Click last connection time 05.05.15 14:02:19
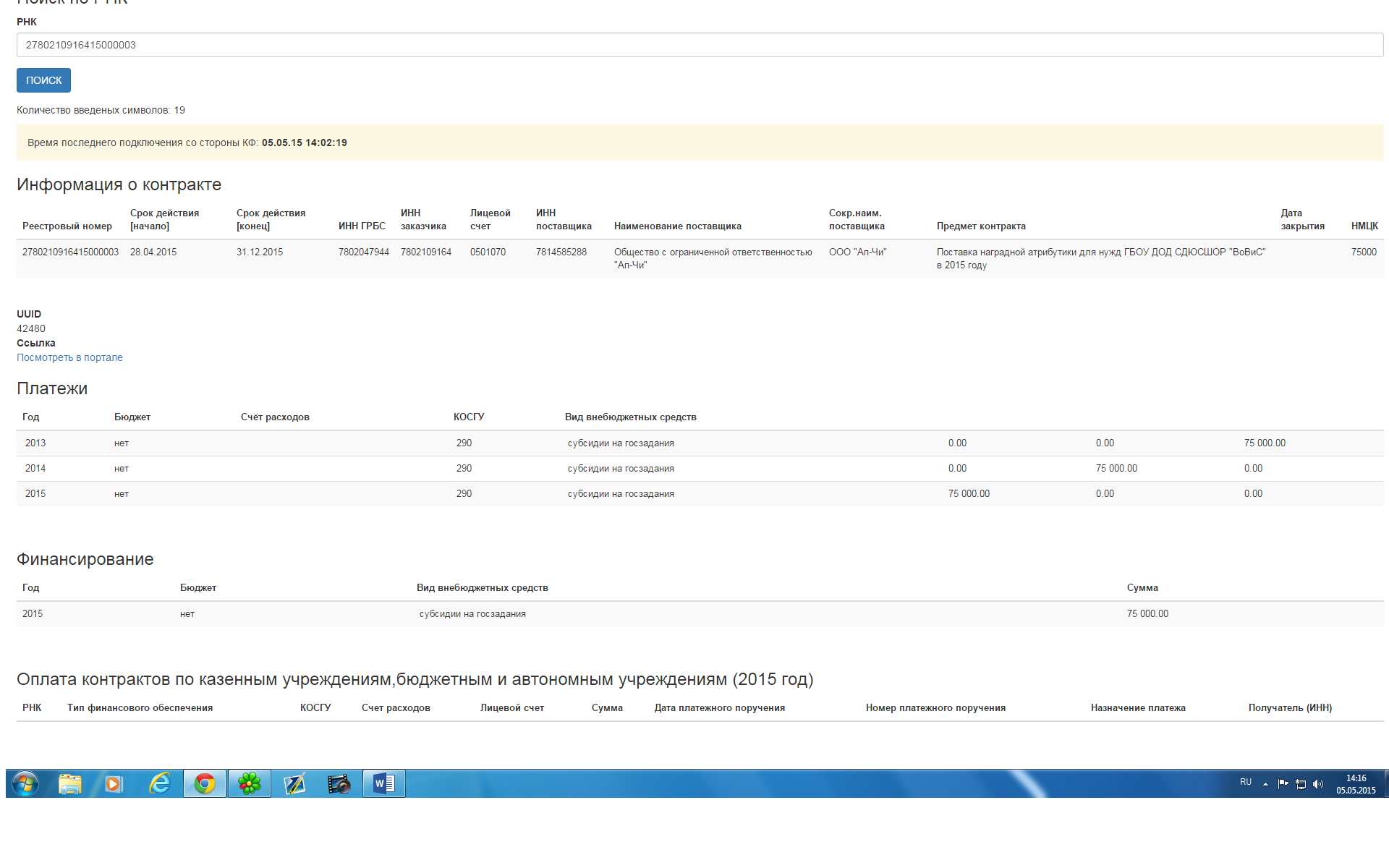 point(305,142)
